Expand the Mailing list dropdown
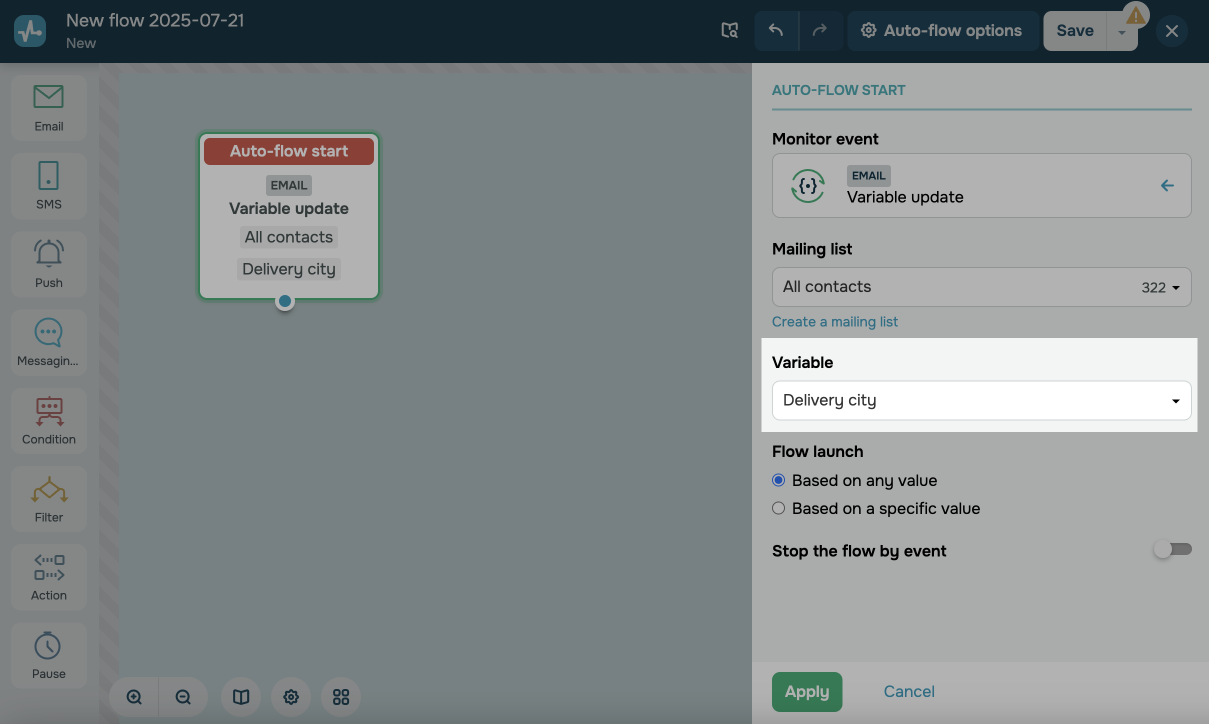 pyautogui.click(x=981, y=287)
